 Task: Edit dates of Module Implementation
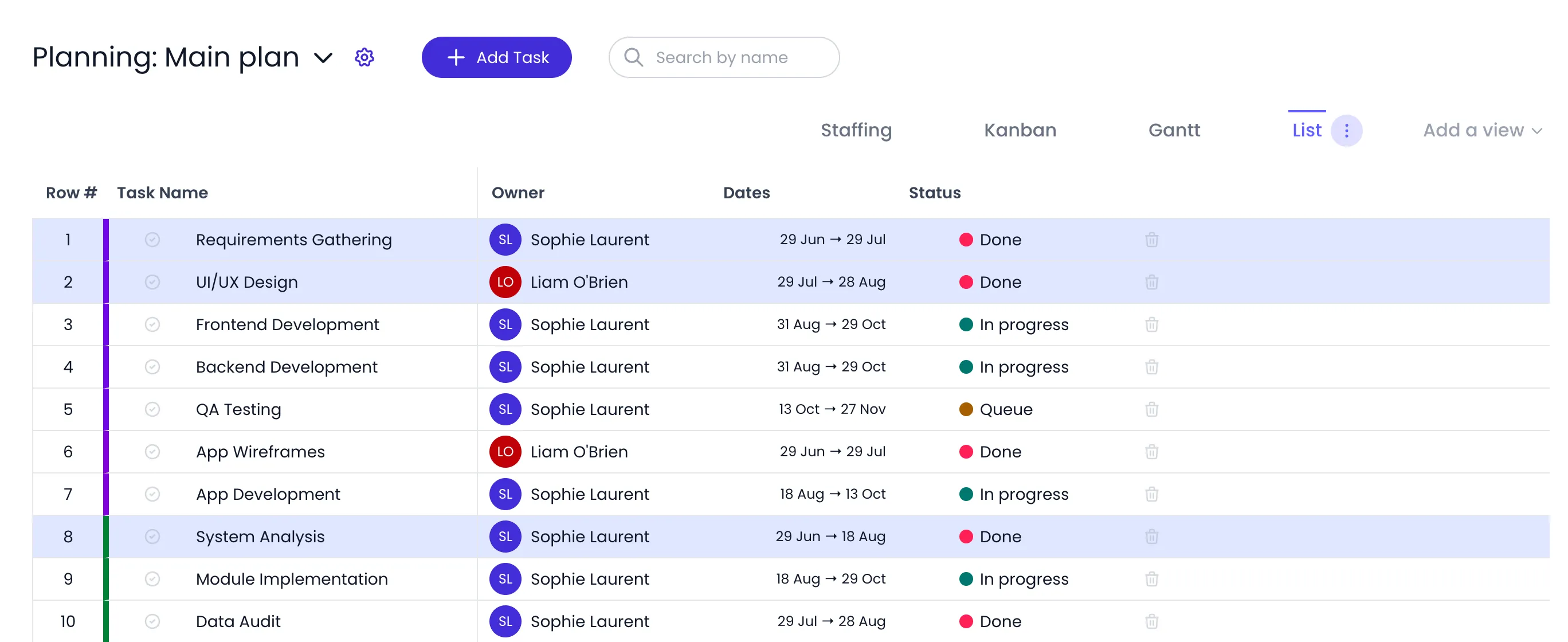coord(832,579)
